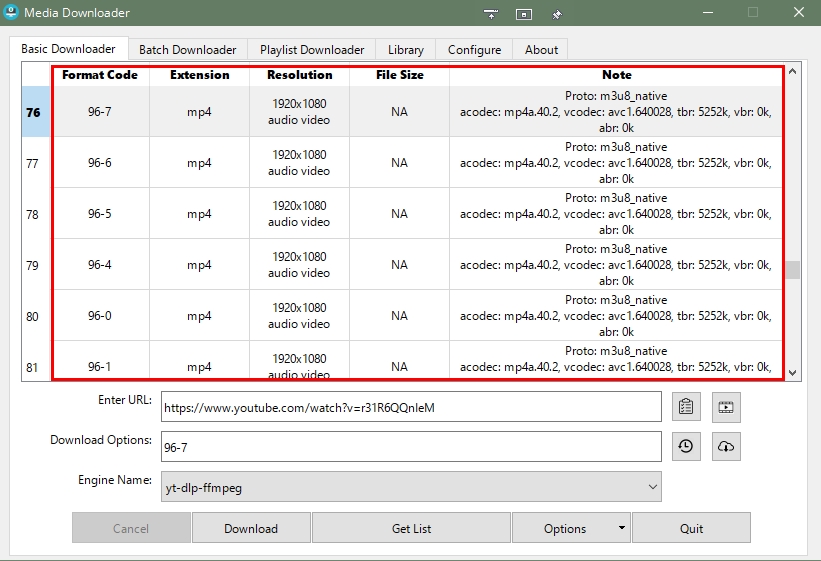
Task: Click the Get List button
Action: tap(411, 528)
